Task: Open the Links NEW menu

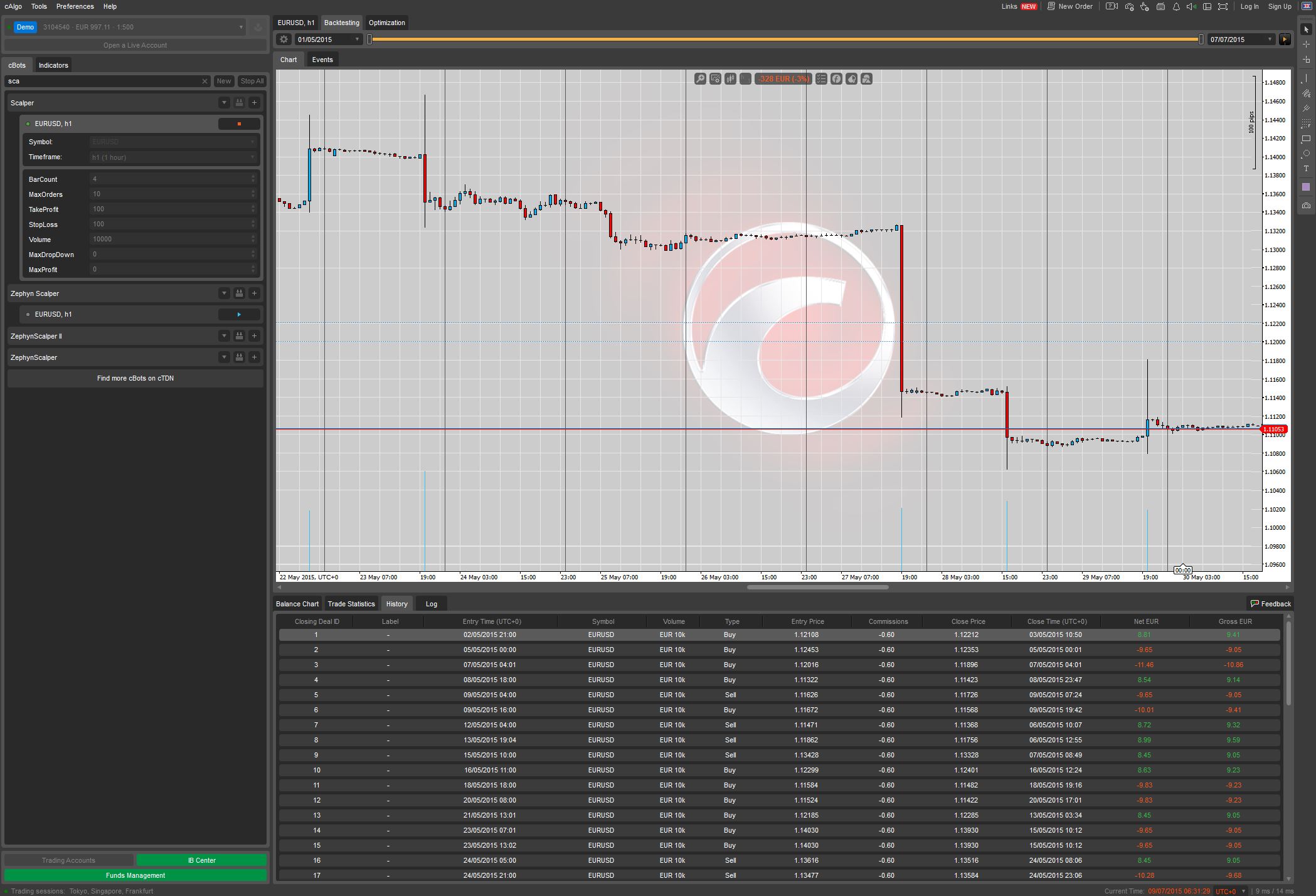Action: (1019, 6)
